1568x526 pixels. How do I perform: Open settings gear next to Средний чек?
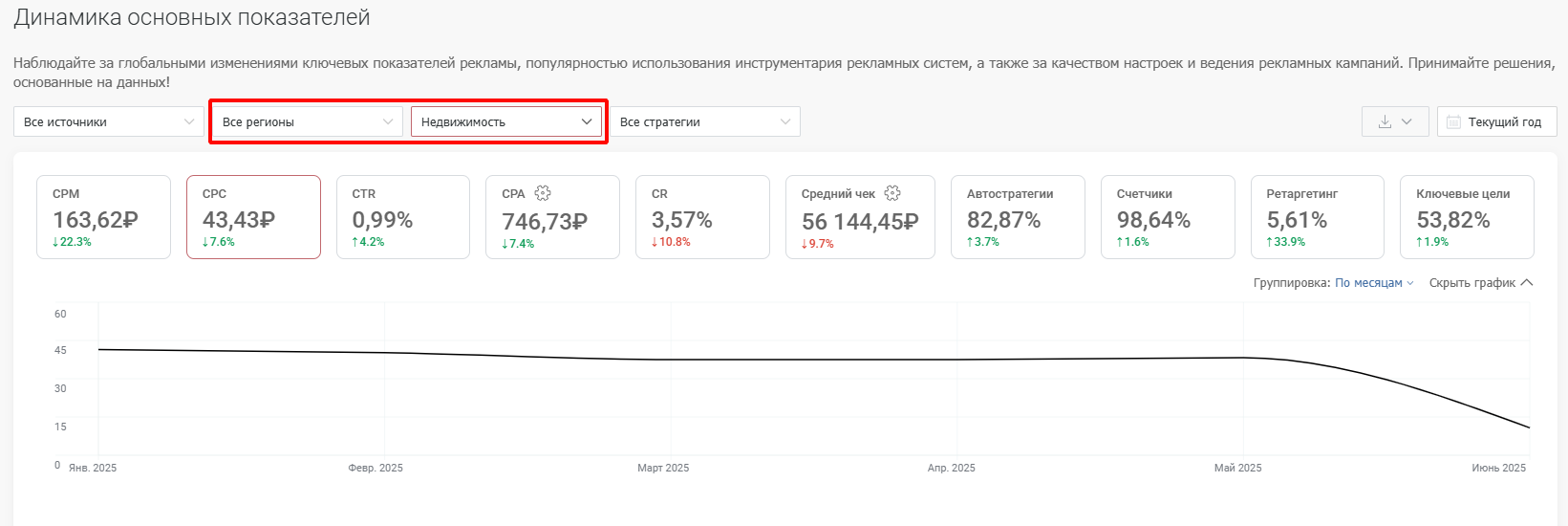pyautogui.click(x=892, y=193)
